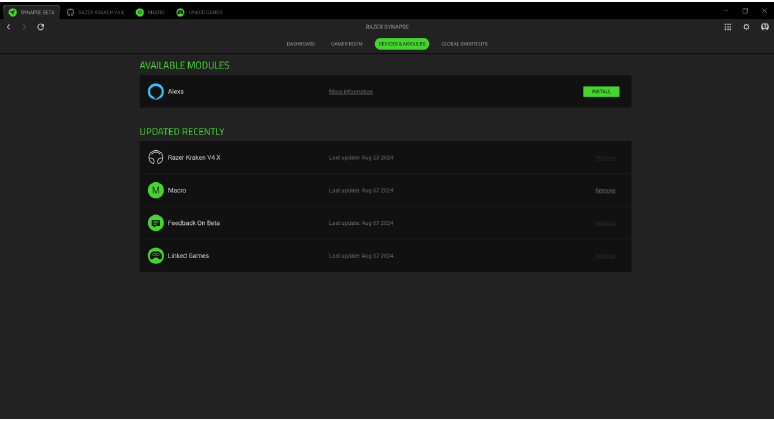The width and height of the screenshot is (774, 421).
Task: Click Remove for Linked Games
Action: tap(605, 256)
